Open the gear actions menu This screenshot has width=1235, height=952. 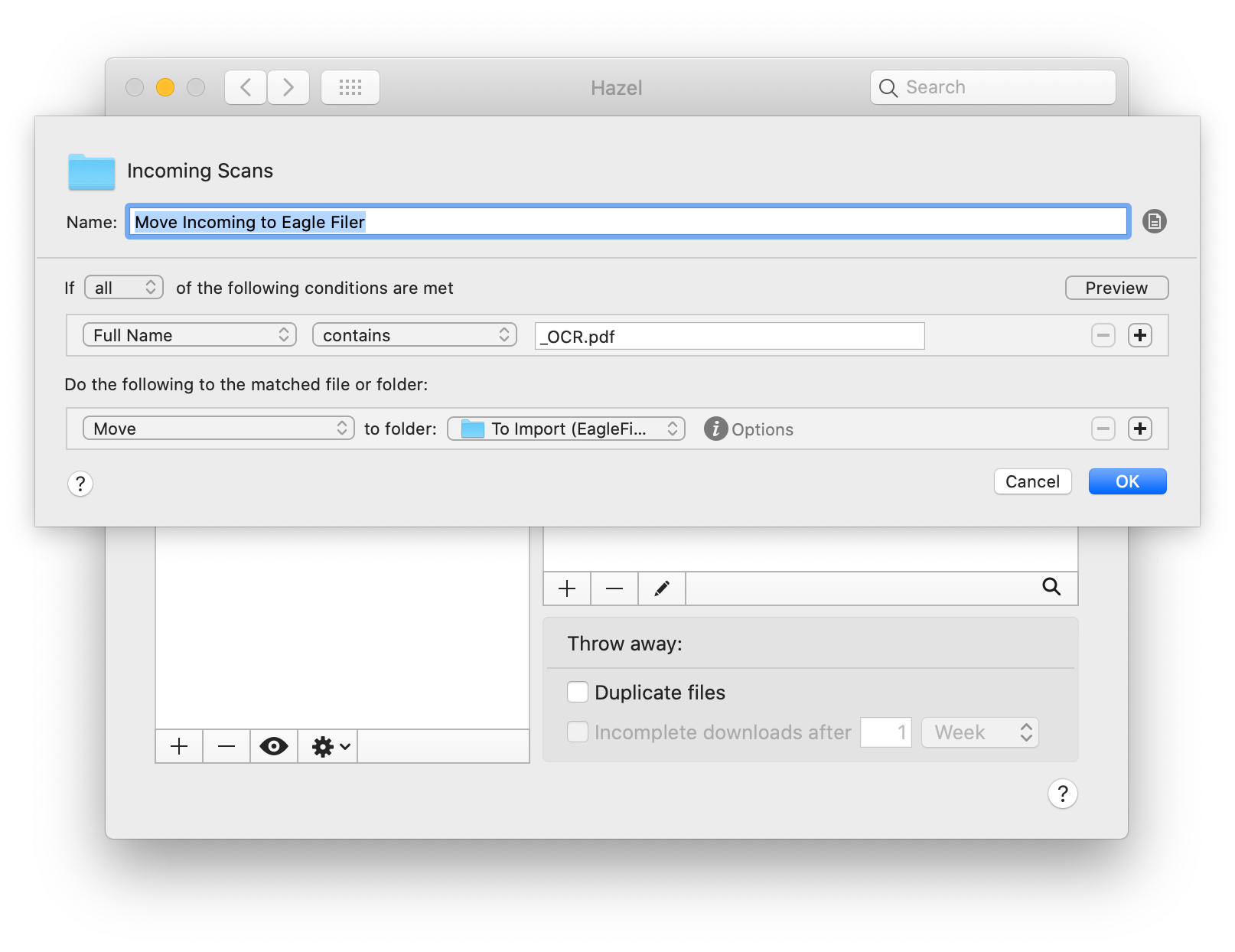tap(331, 746)
